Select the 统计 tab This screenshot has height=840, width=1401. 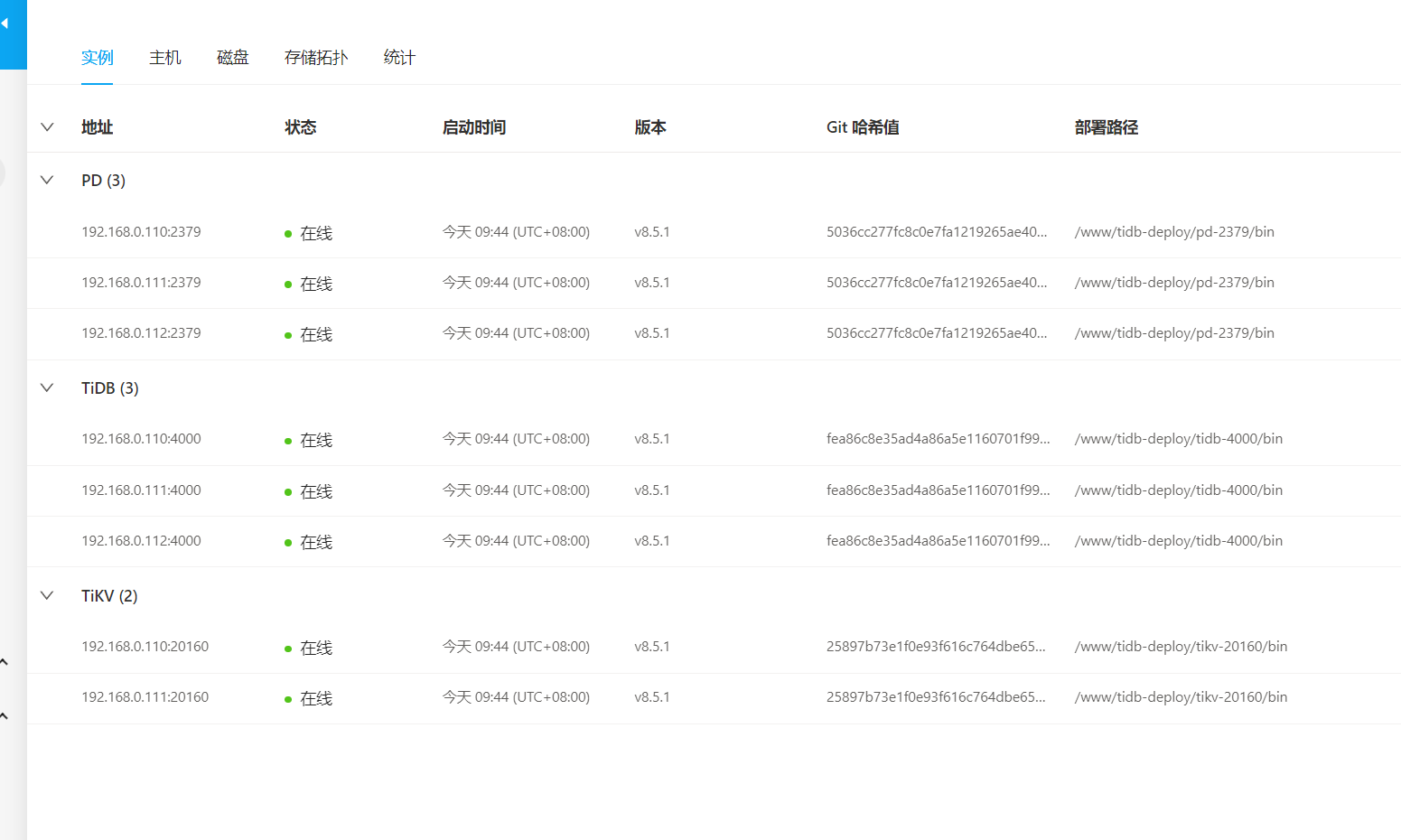pos(399,58)
